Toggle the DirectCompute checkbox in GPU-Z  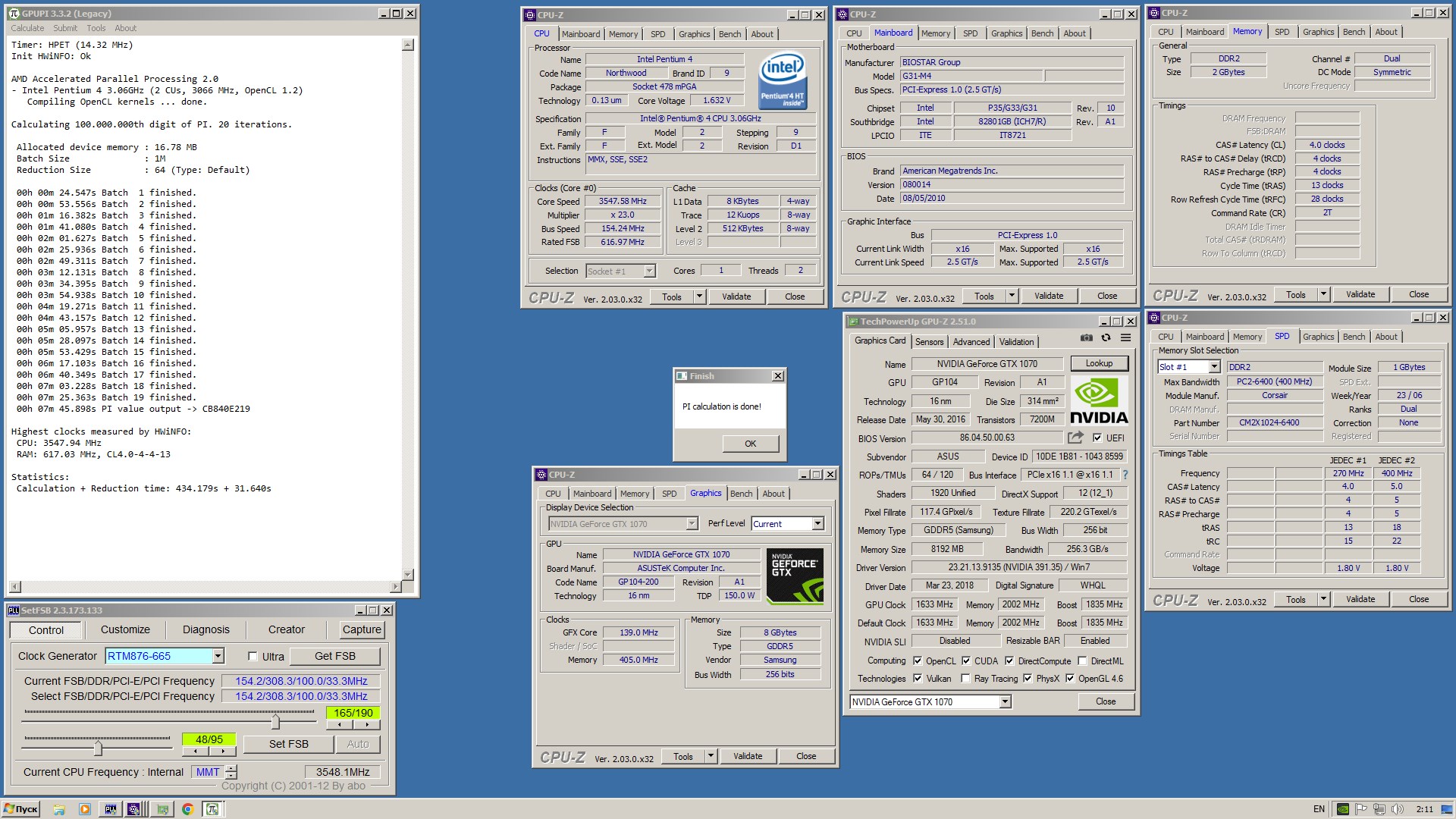pos(1009,661)
